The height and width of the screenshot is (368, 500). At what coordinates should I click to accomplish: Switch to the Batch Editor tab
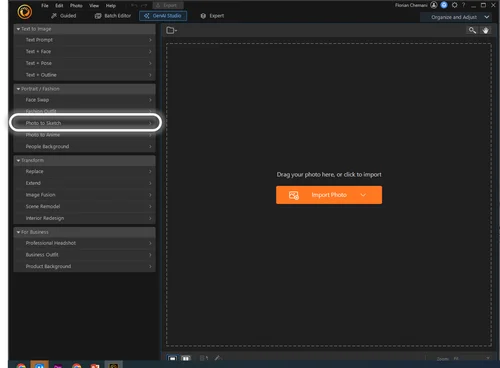[113, 16]
